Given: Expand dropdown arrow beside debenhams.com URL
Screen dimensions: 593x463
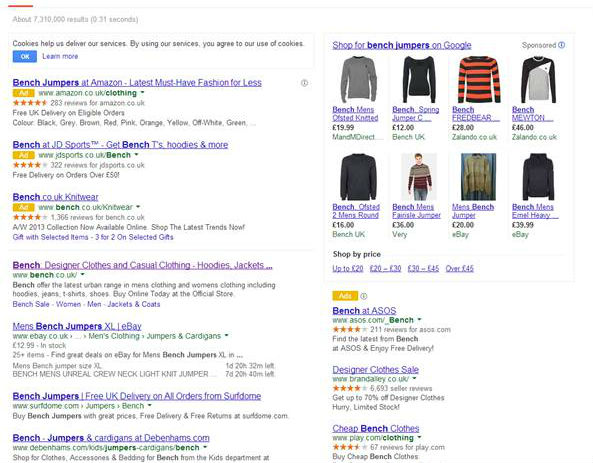Looking at the screenshot, I should (x=205, y=447).
